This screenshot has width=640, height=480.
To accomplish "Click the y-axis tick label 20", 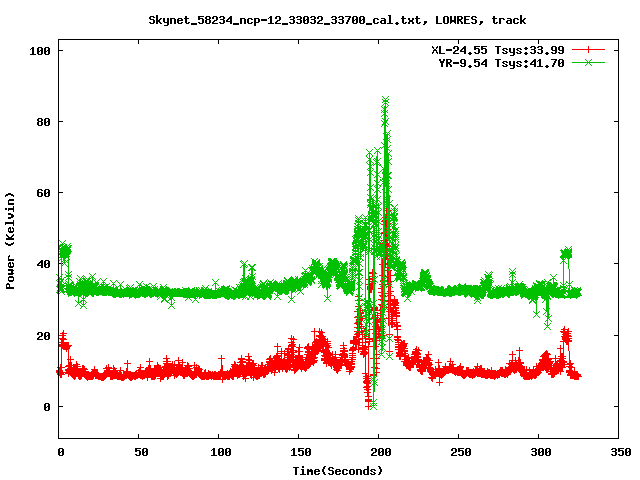I will coord(43,336).
